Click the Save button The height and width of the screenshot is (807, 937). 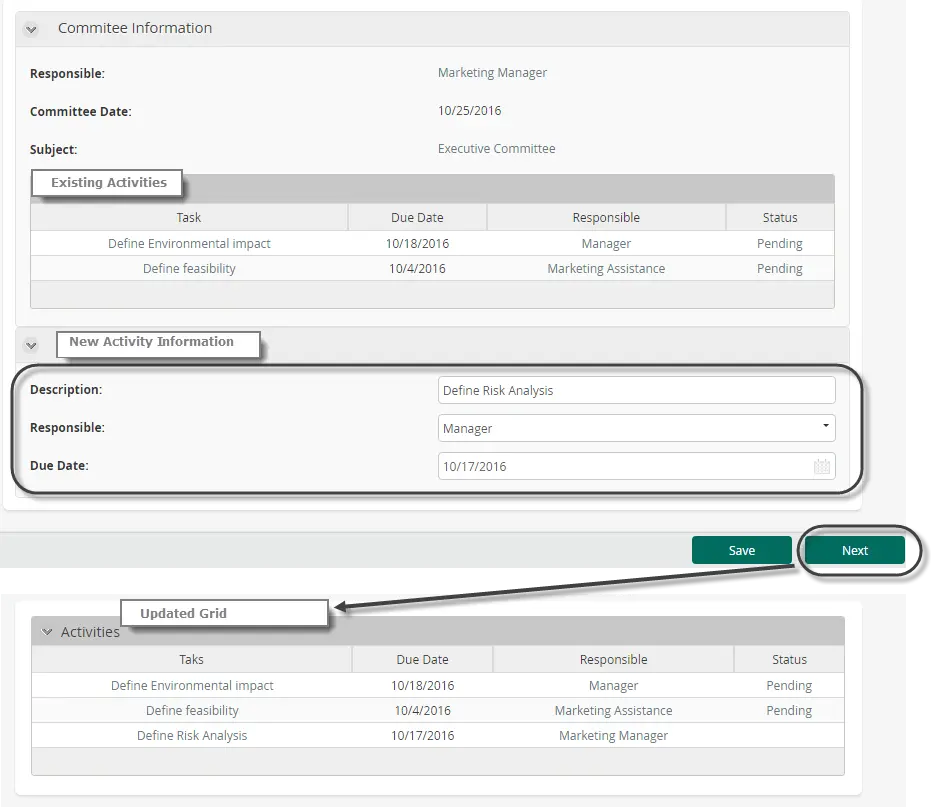tap(742, 550)
